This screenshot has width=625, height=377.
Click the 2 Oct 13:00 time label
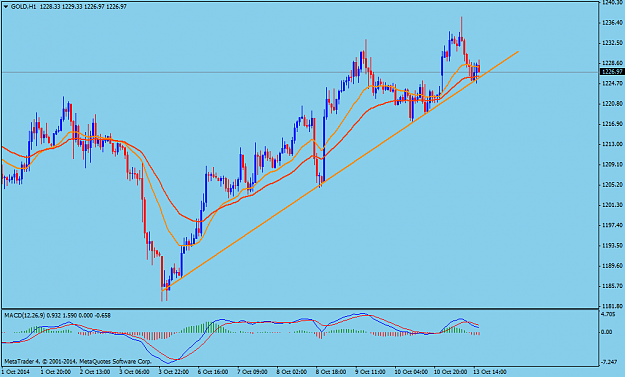95,372
